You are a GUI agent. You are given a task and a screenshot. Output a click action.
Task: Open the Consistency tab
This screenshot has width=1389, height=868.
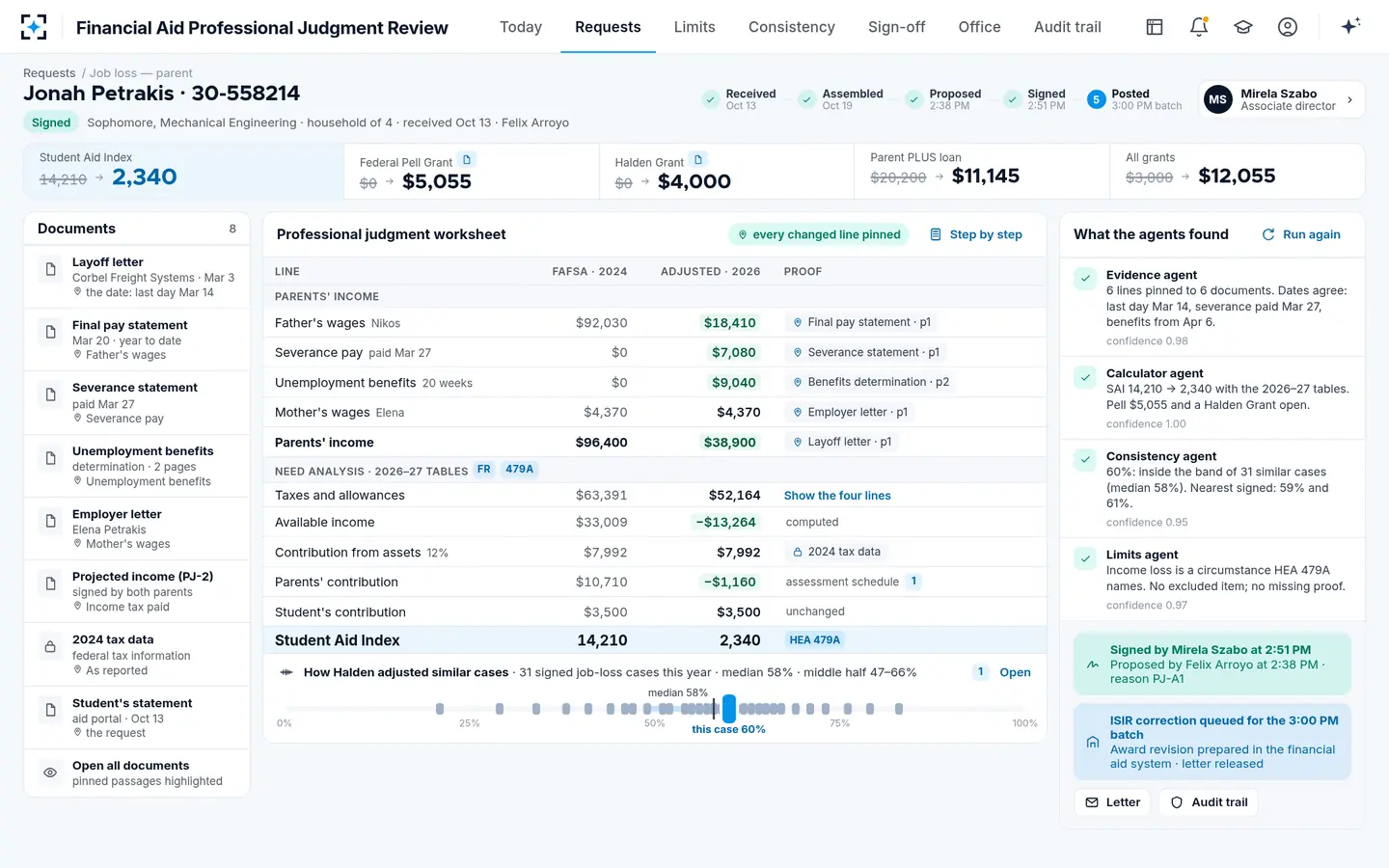tap(792, 27)
